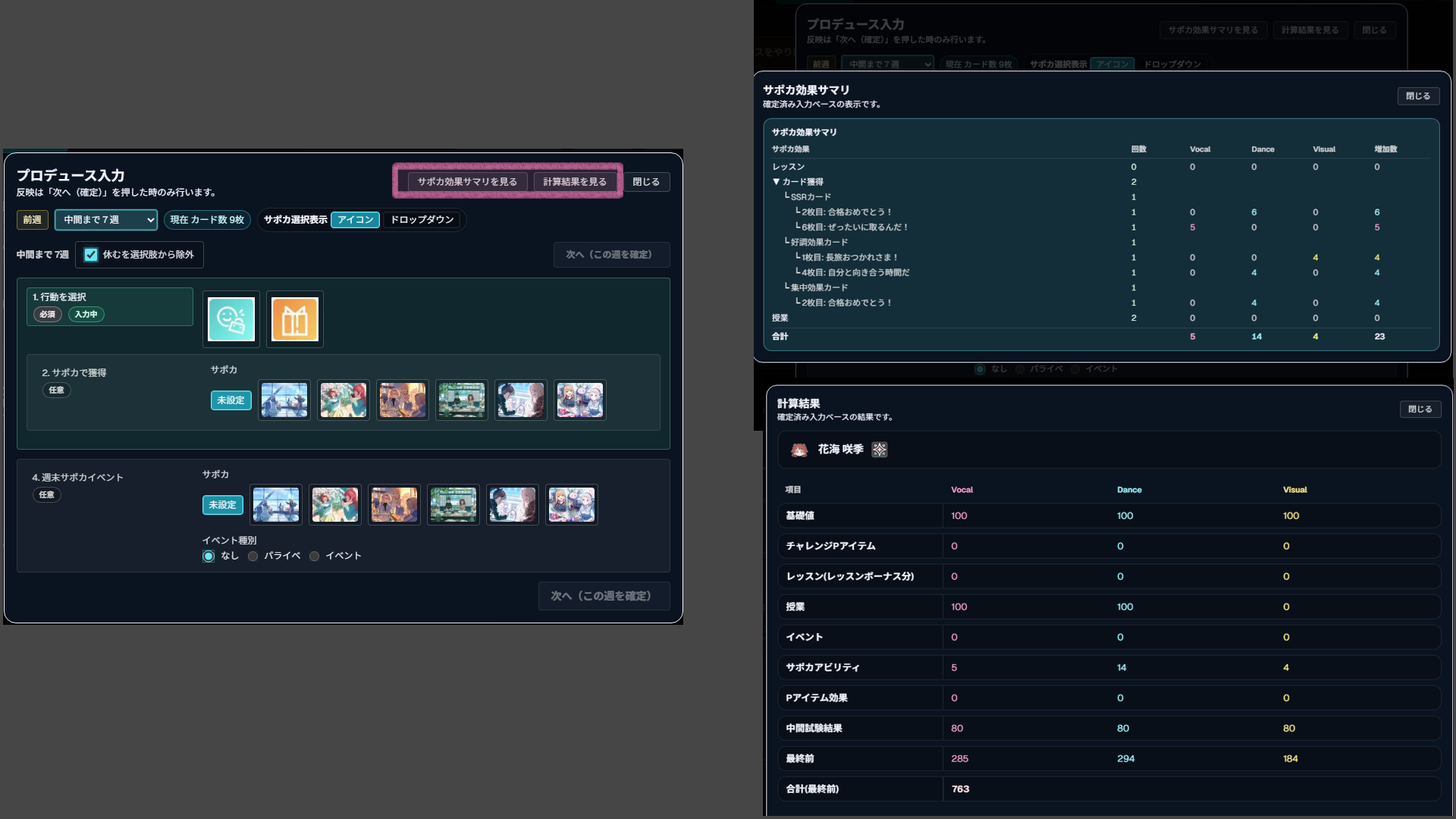1456x819 pixels.
Task: Click 花海咲季's character avatar icon
Action: tap(799, 449)
